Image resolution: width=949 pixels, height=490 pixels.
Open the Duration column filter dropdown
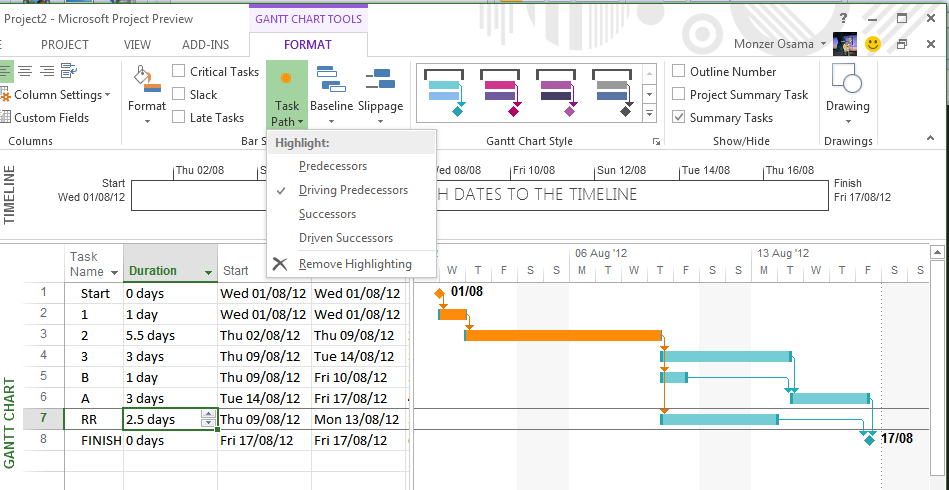(x=208, y=272)
